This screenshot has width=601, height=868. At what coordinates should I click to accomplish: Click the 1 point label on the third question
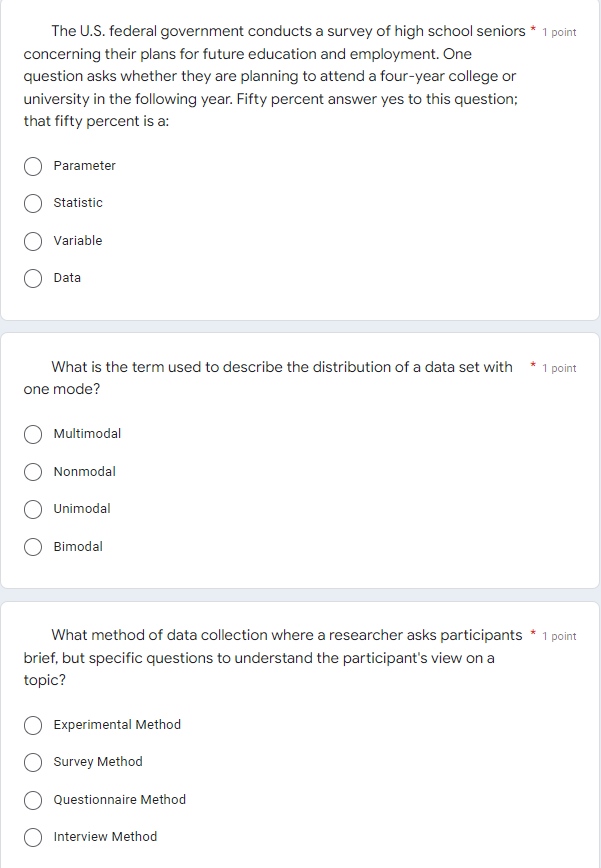click(x=561, y=634)
